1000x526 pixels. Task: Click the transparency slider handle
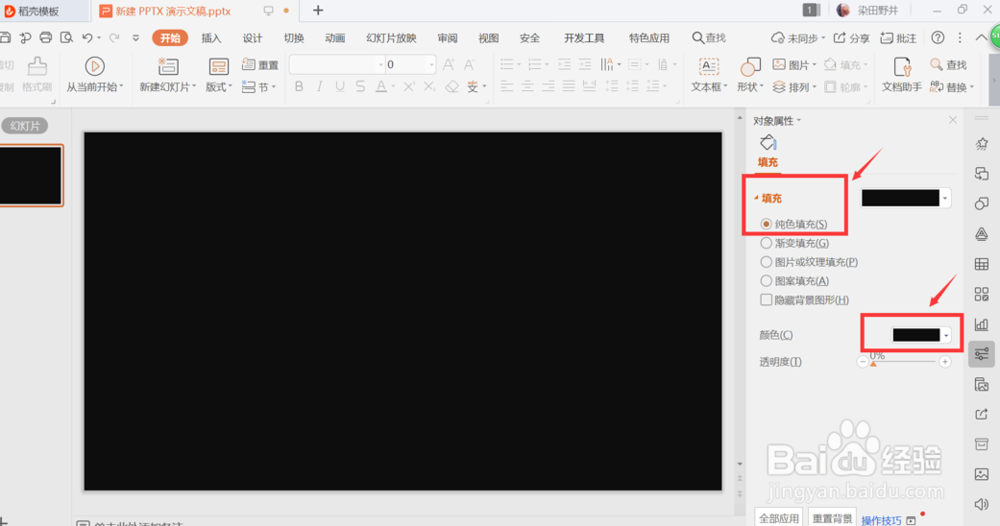point(873,363)
